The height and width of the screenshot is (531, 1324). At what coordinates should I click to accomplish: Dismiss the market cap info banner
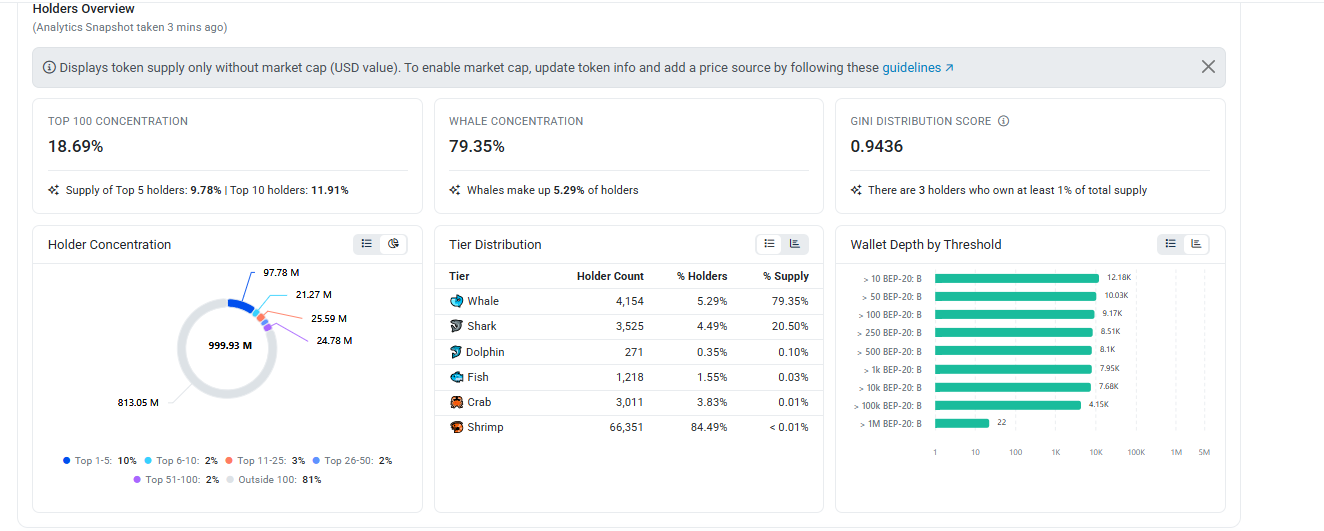(1208, 67)
